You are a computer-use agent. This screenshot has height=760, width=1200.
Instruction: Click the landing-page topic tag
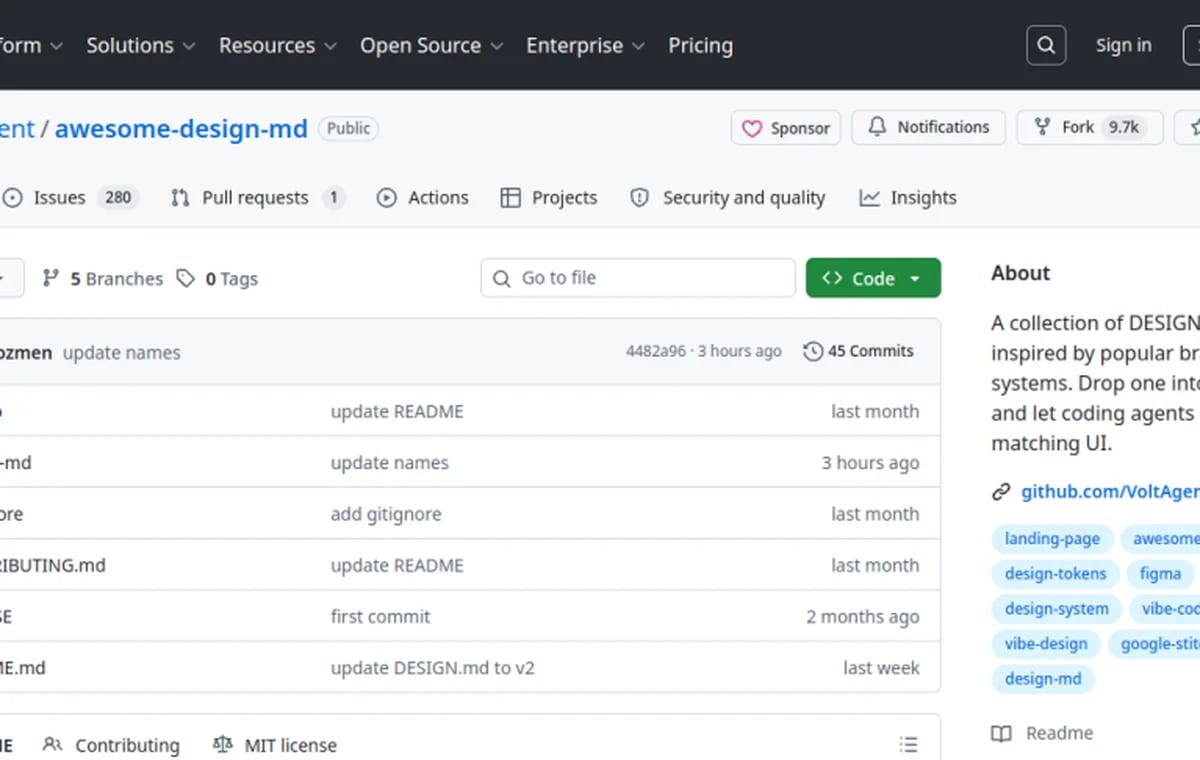[1052, 538]
